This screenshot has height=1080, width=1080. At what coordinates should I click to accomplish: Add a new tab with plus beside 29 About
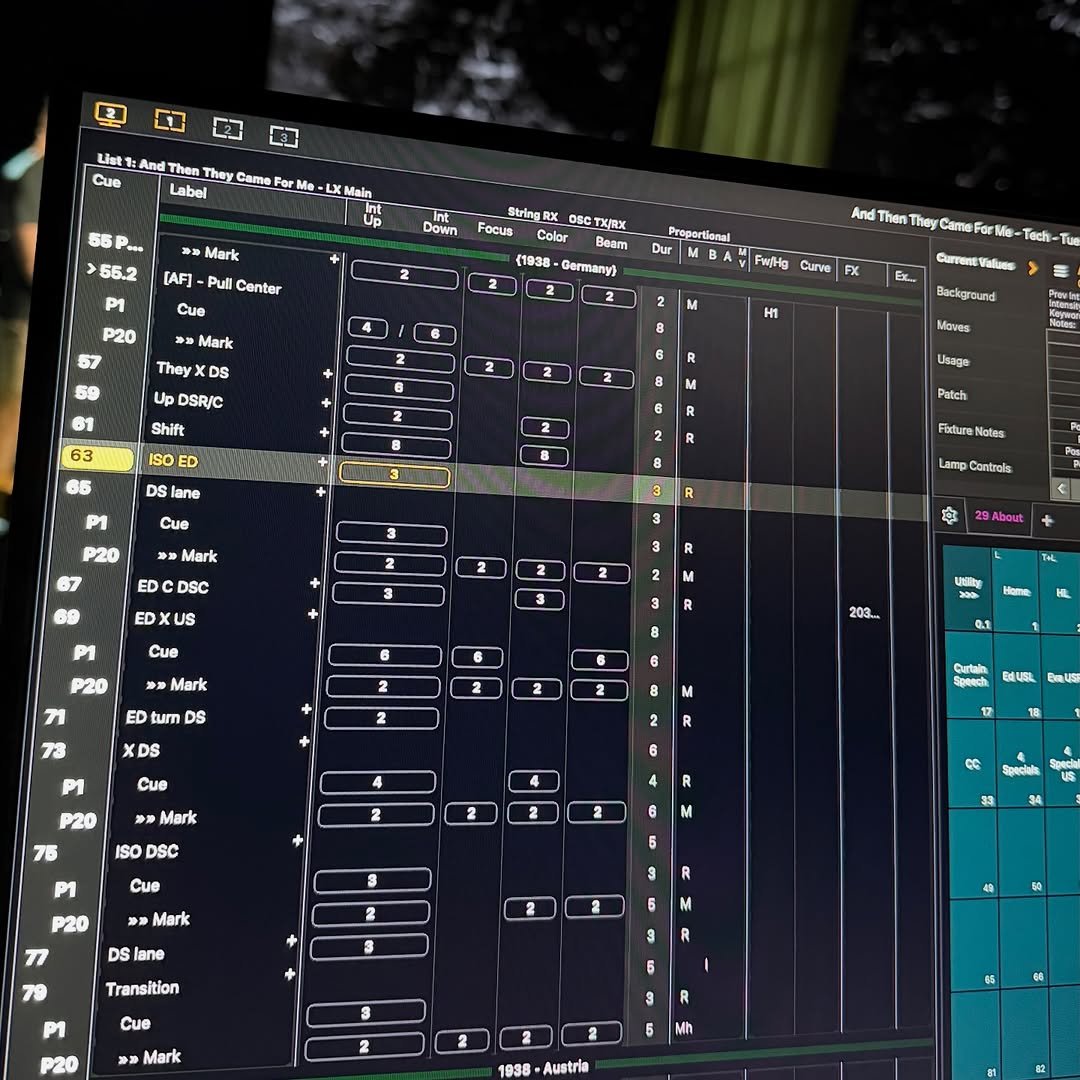[x=1048, y=520]
